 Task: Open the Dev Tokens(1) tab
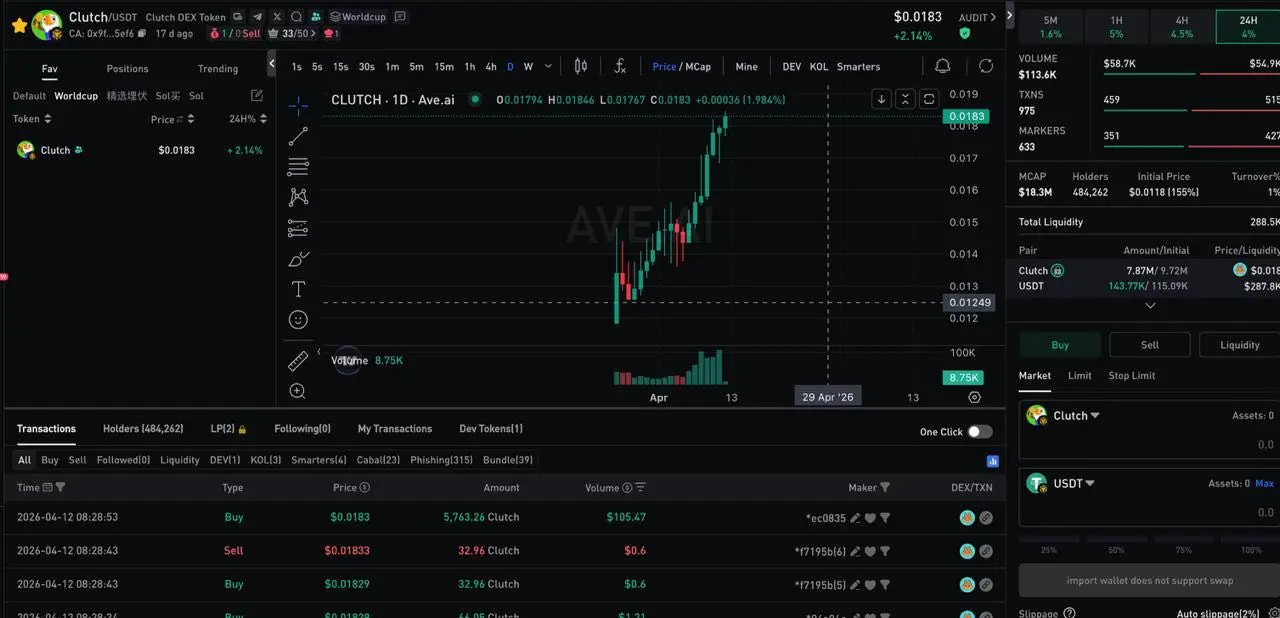[491, 429]
